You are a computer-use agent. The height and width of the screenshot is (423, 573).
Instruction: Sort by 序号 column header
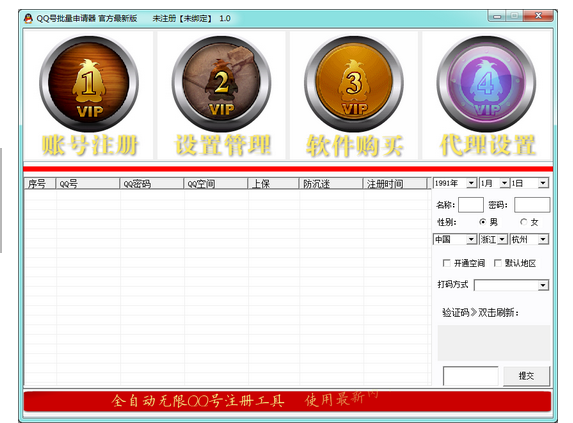click(x=40, y=184)
